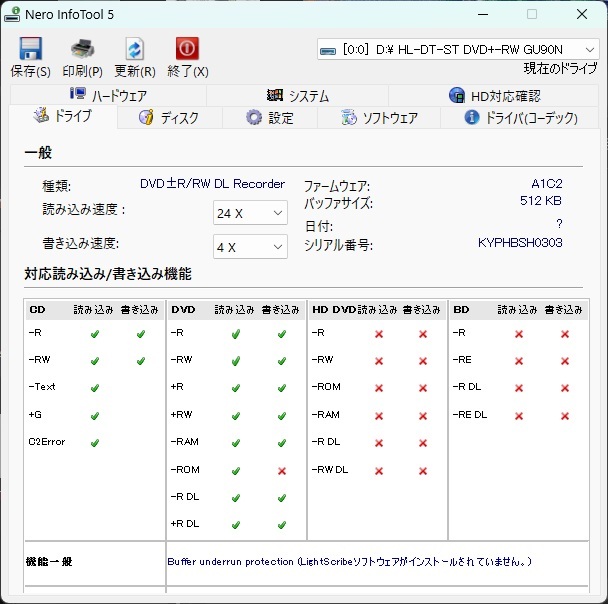The width and height of the screenshot is (608, 604).
Task: Switch to the システム tab
Action: click(x=298, y=96)
